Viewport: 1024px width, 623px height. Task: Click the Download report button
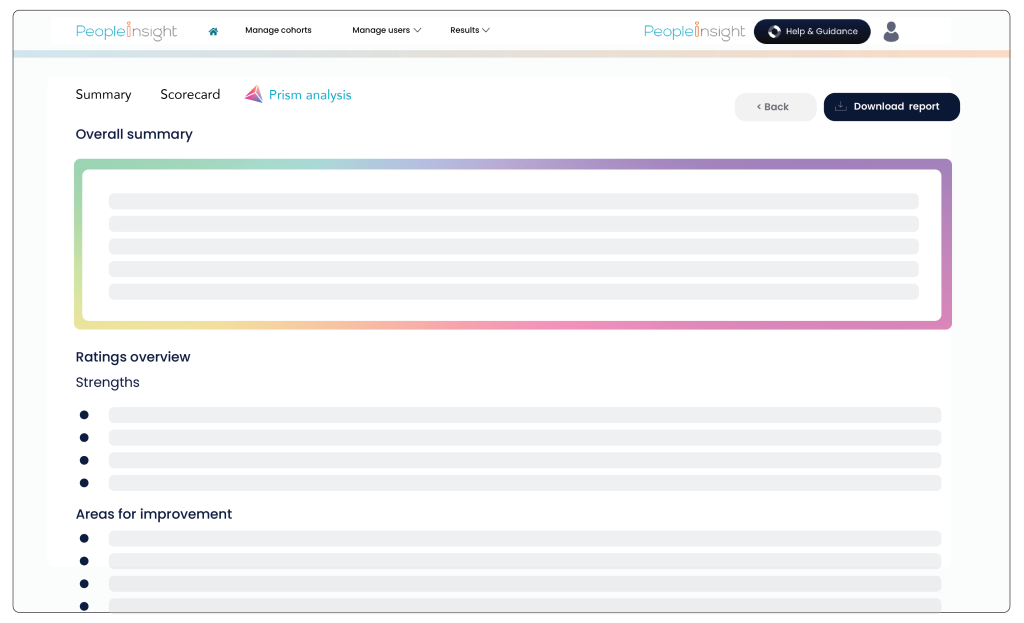(x=891, y=106)
